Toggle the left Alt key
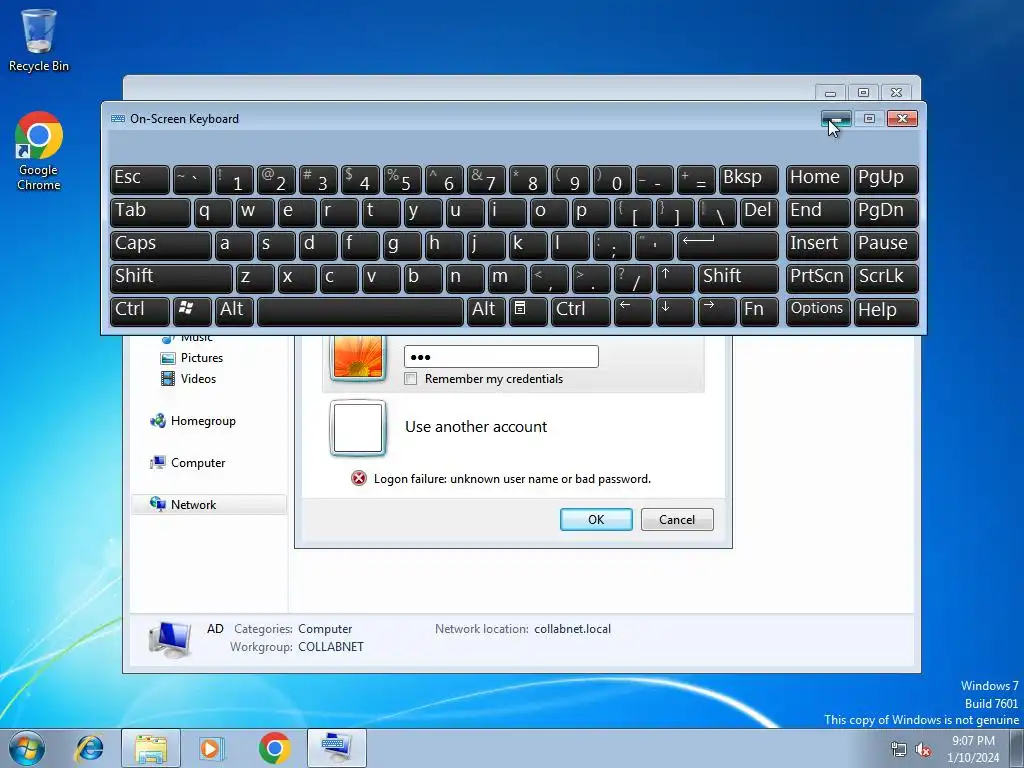 pos(234,312)
